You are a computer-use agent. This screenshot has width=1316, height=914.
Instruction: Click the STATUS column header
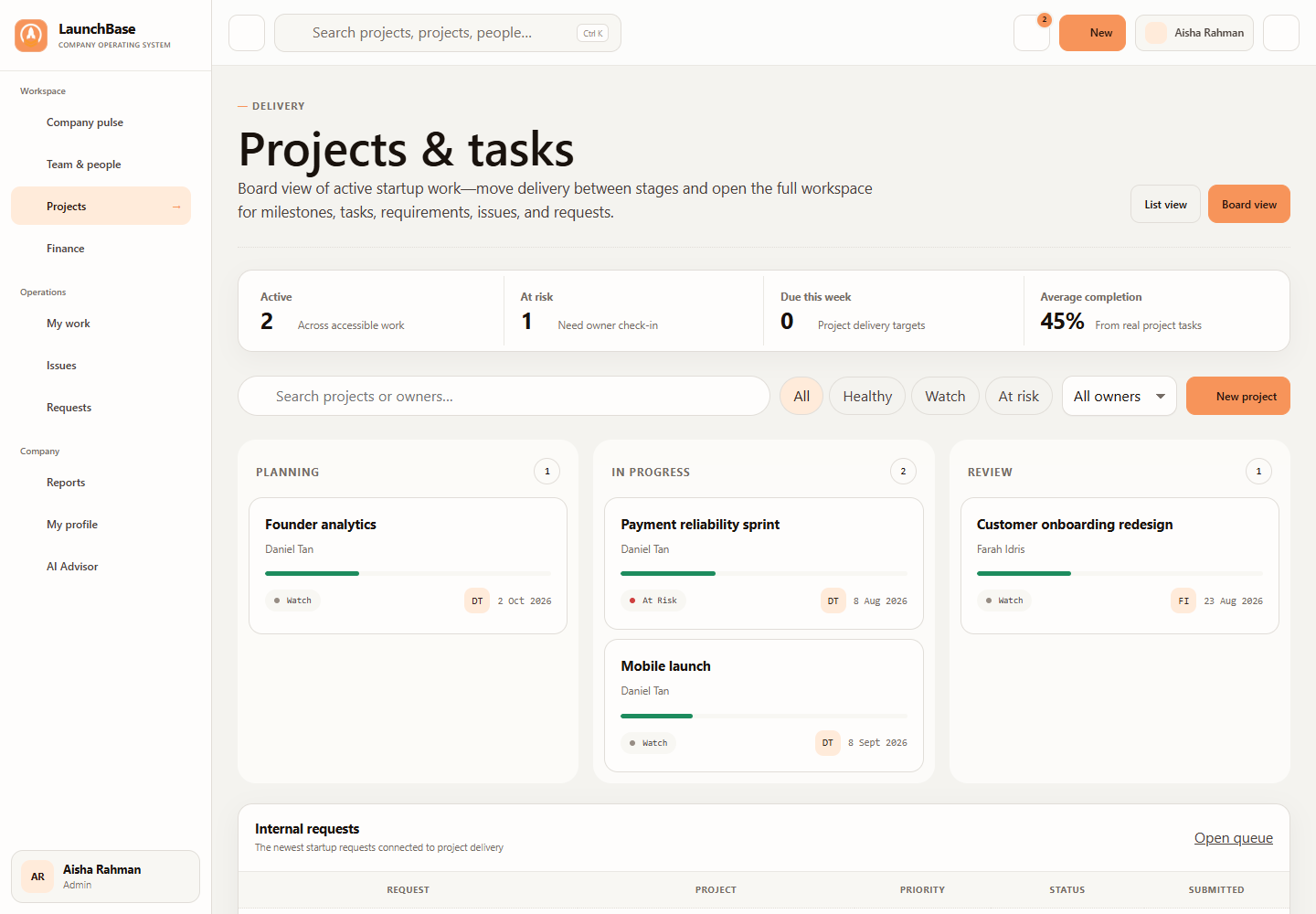point(1067,889)
